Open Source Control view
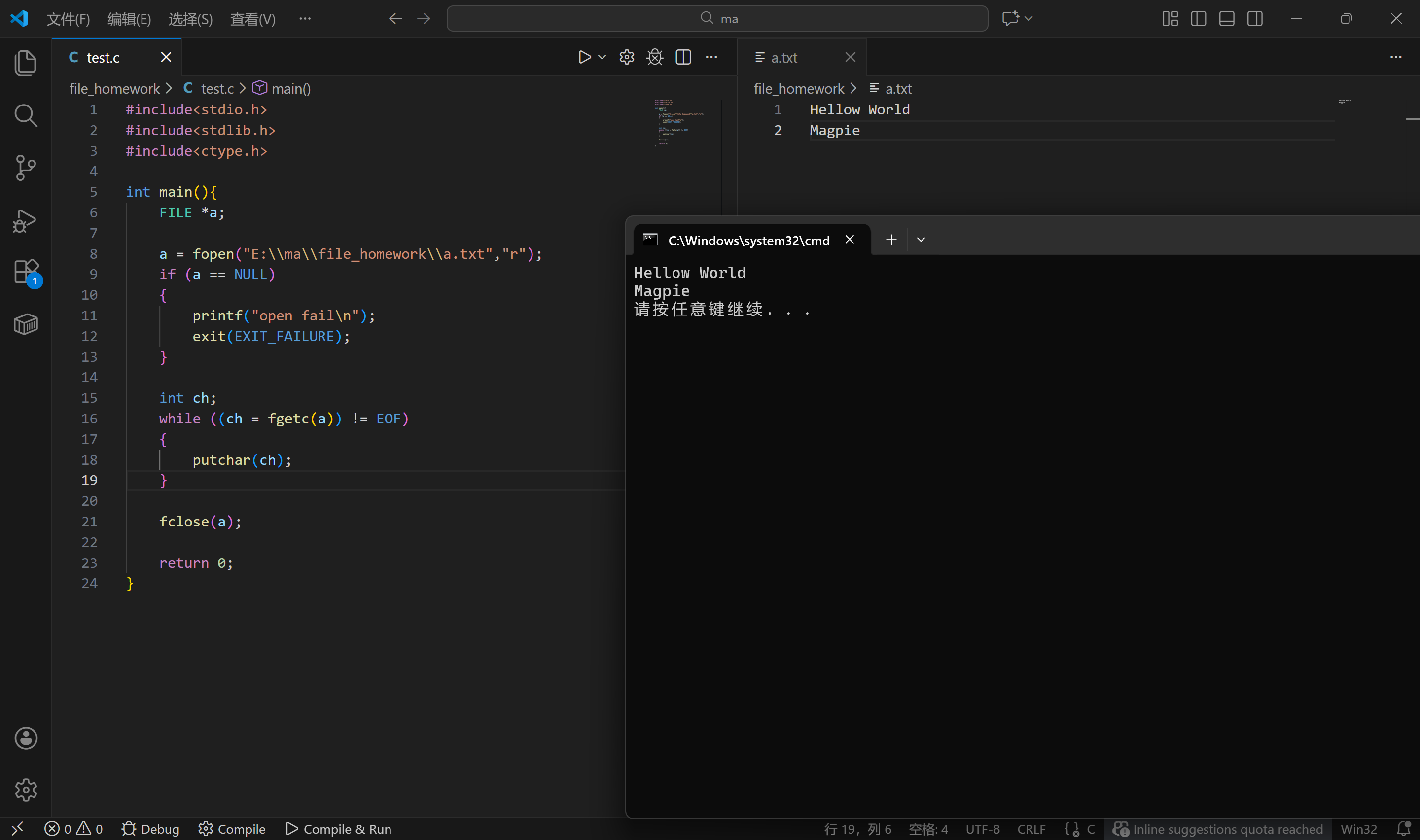 tap(26, 168)
